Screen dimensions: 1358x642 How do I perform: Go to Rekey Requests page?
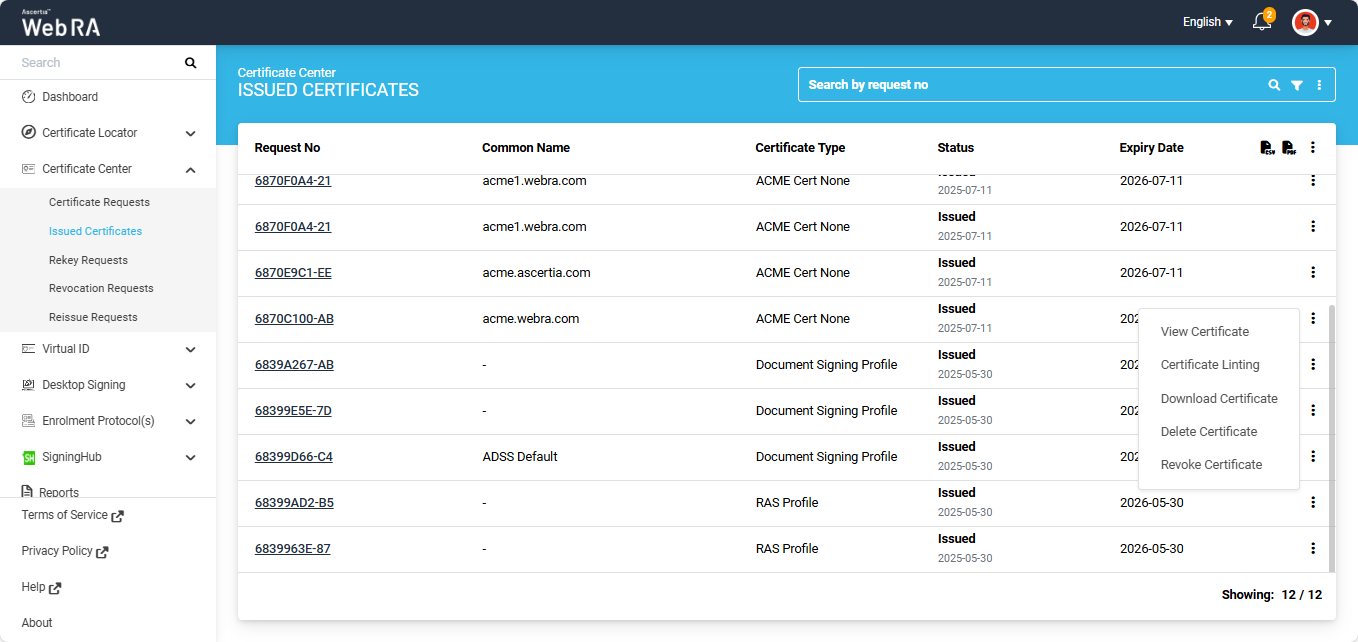[88, 260]
